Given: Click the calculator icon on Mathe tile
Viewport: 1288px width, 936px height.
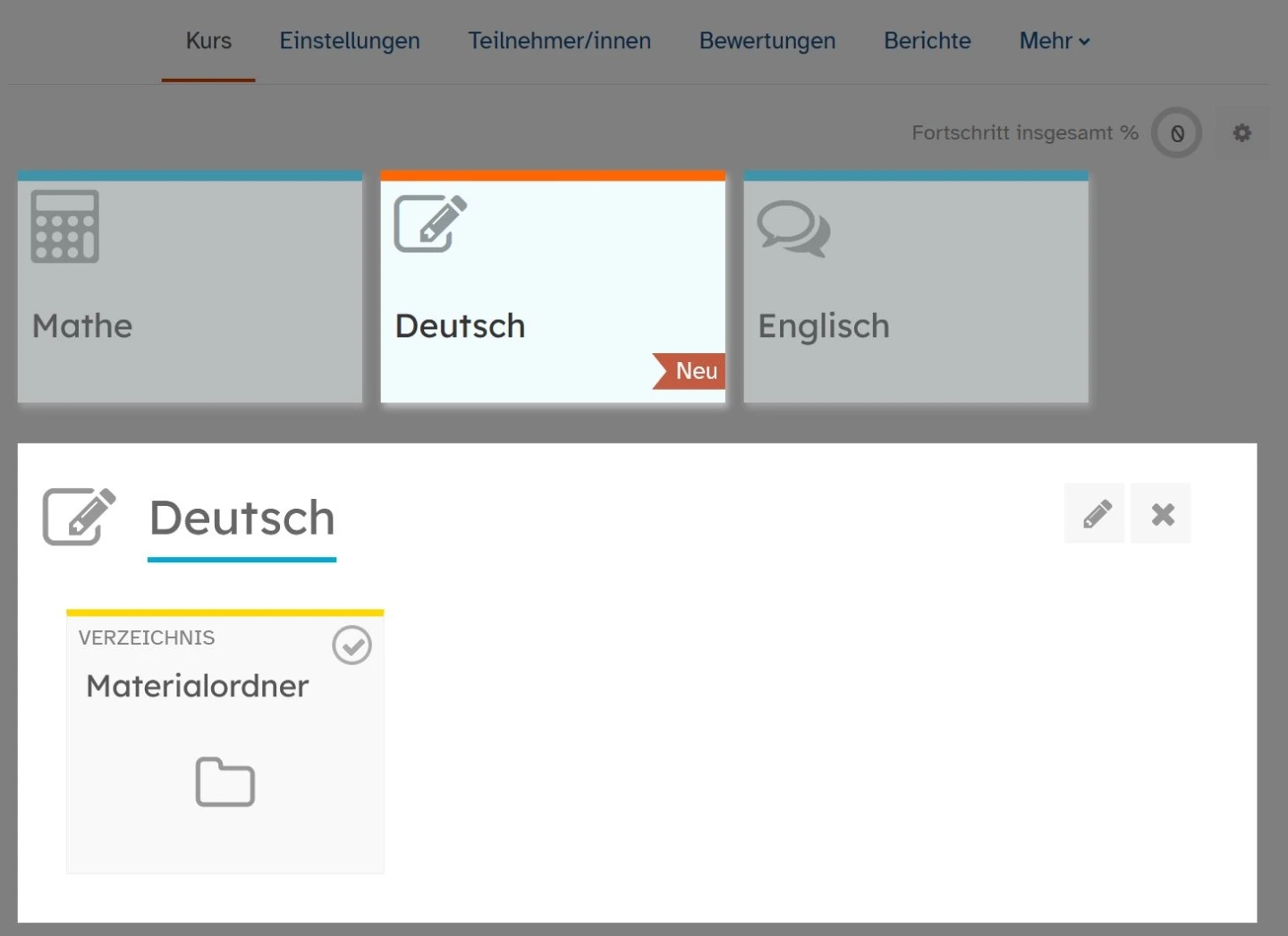Looking at the screenshot, I should click(65, 227).
